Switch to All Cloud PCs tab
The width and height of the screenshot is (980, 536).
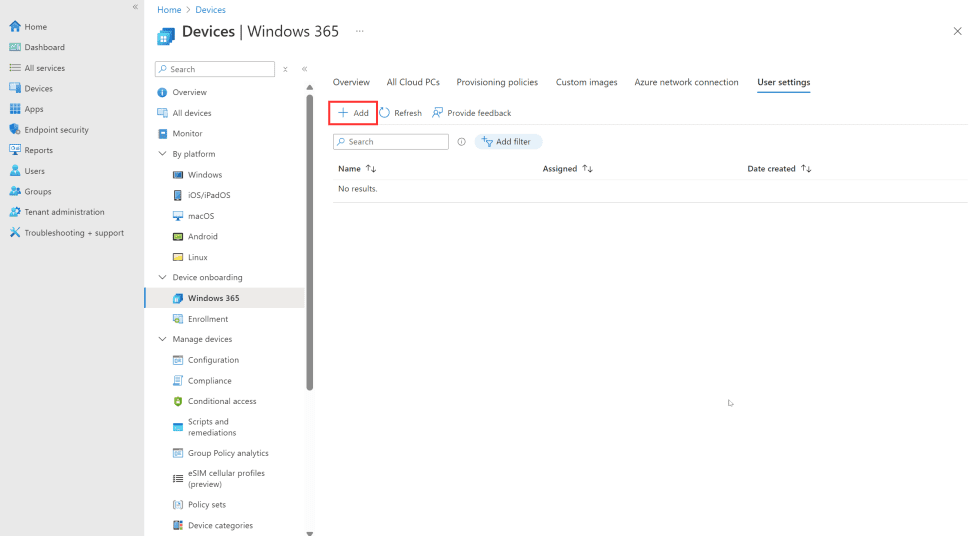(413, 82)
